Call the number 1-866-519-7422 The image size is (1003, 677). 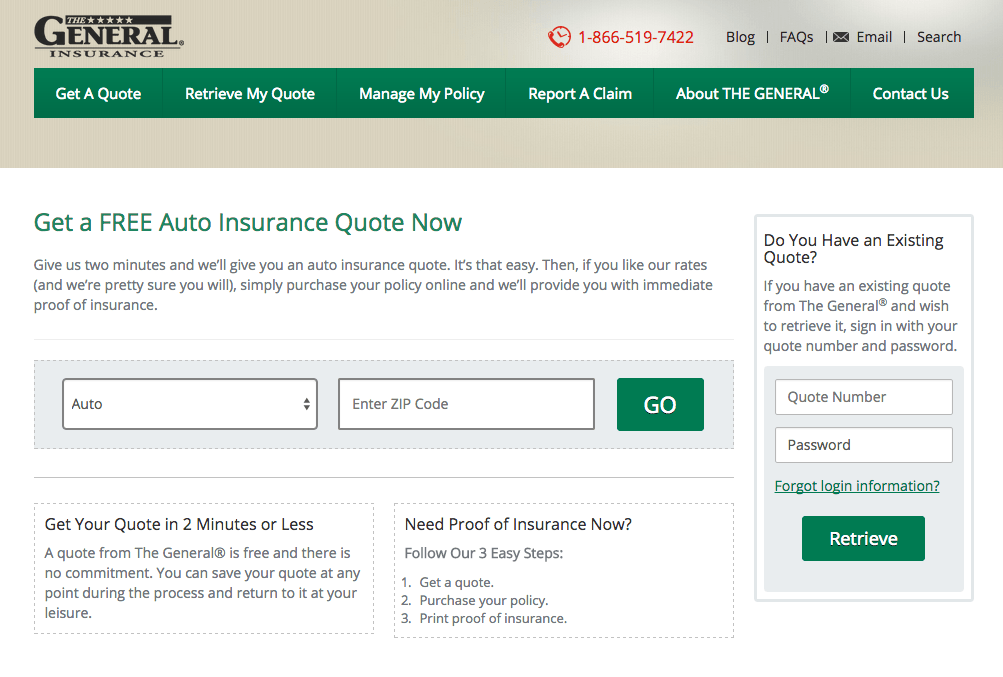tap(636, 37)
